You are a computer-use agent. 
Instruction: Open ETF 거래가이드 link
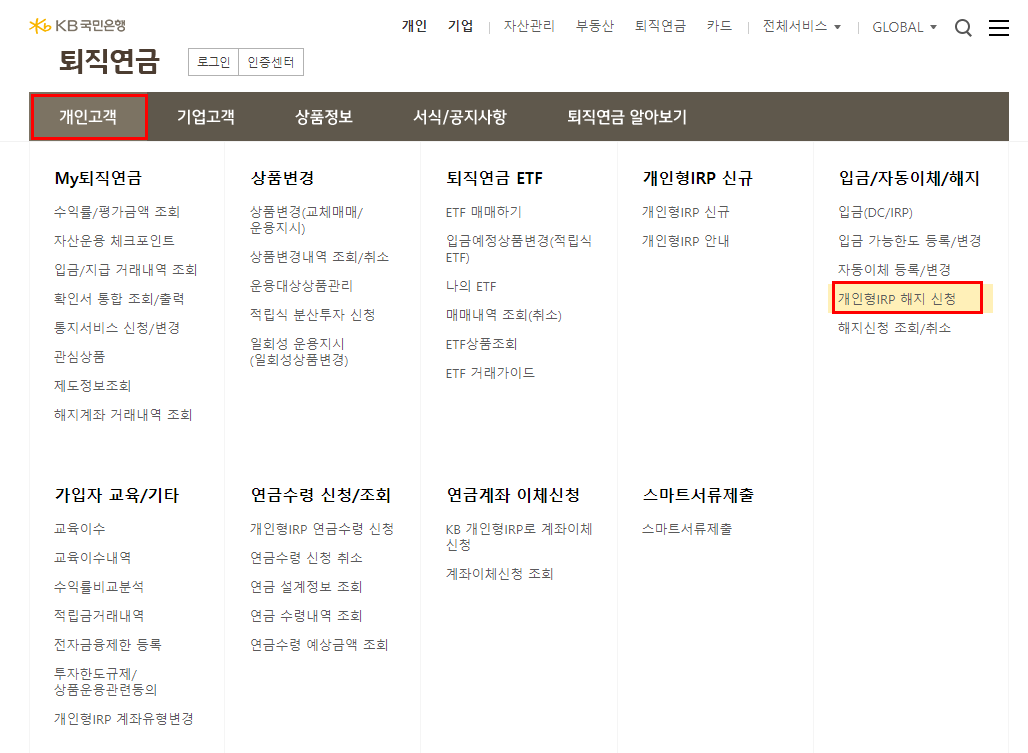tap(490, 373)
